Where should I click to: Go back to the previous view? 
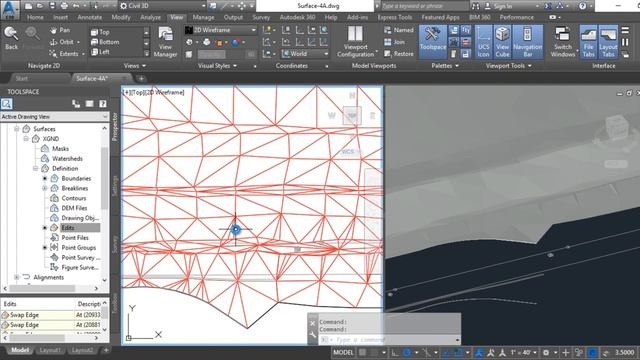coord(11,38)
